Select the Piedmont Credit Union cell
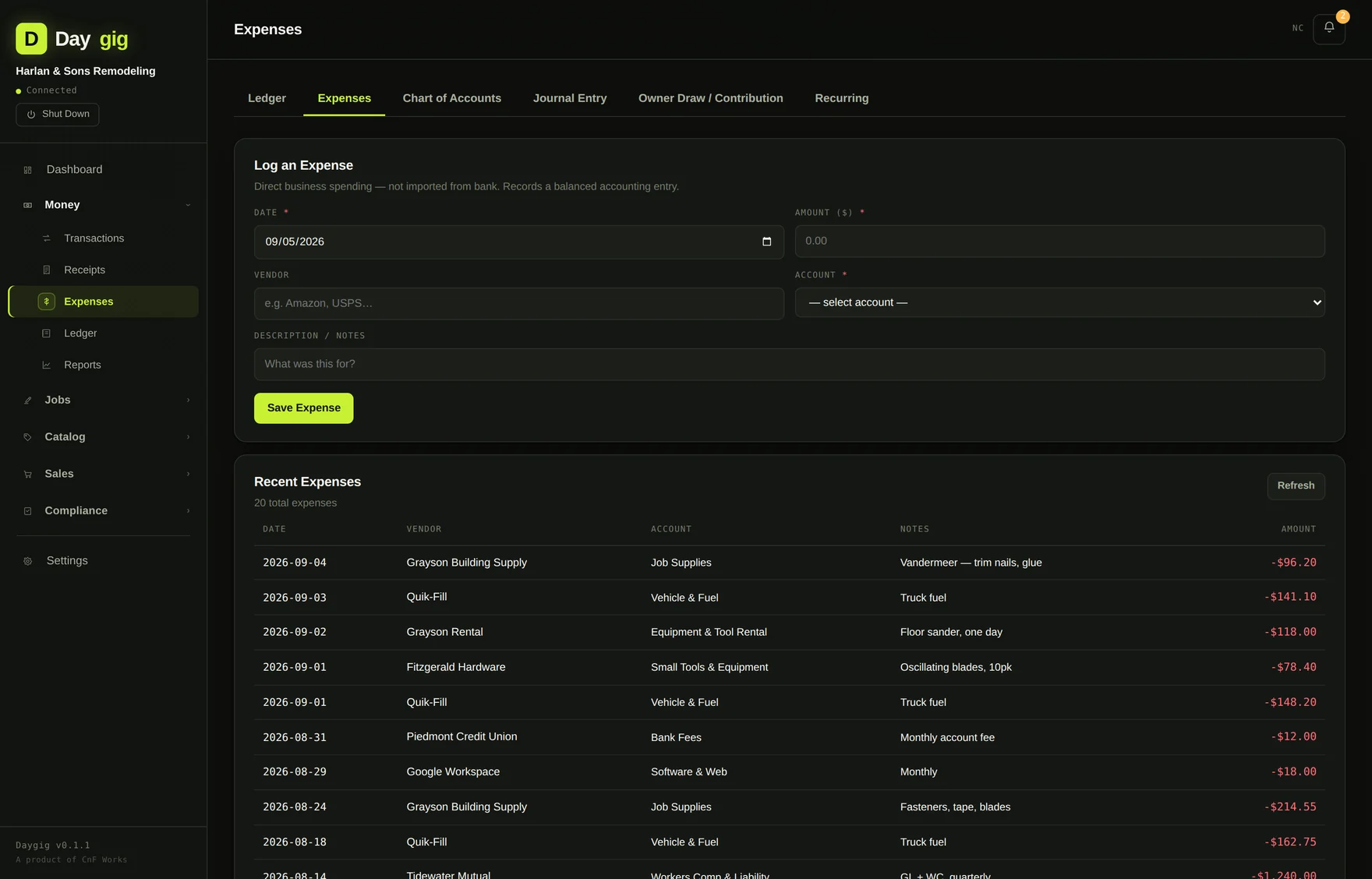Viewport: 1372px width, 879px height. [x=461, y=736]
